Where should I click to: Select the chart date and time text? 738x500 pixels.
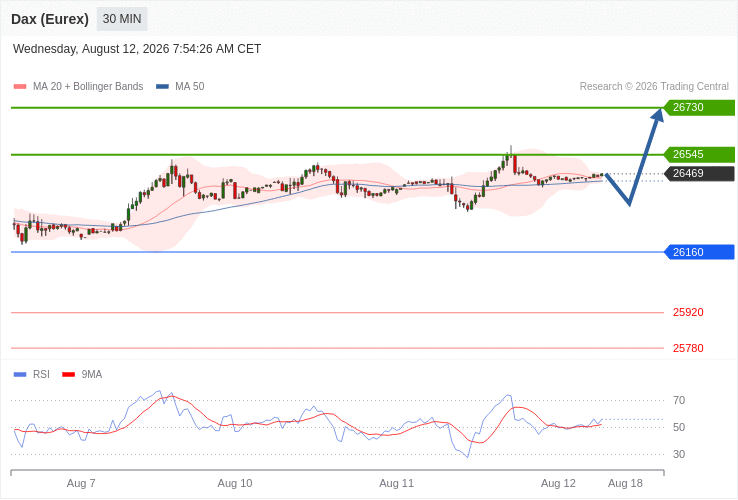tap(137, 49)
